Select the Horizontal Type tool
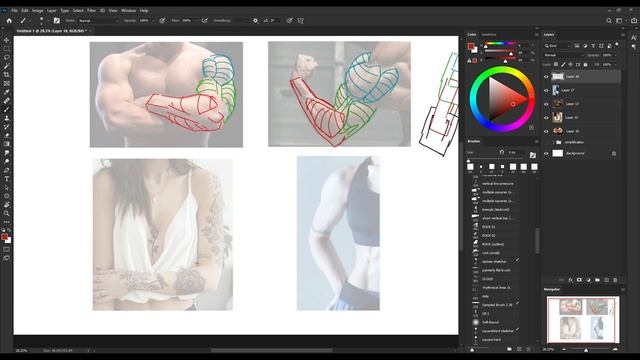 tap(7, 178)
